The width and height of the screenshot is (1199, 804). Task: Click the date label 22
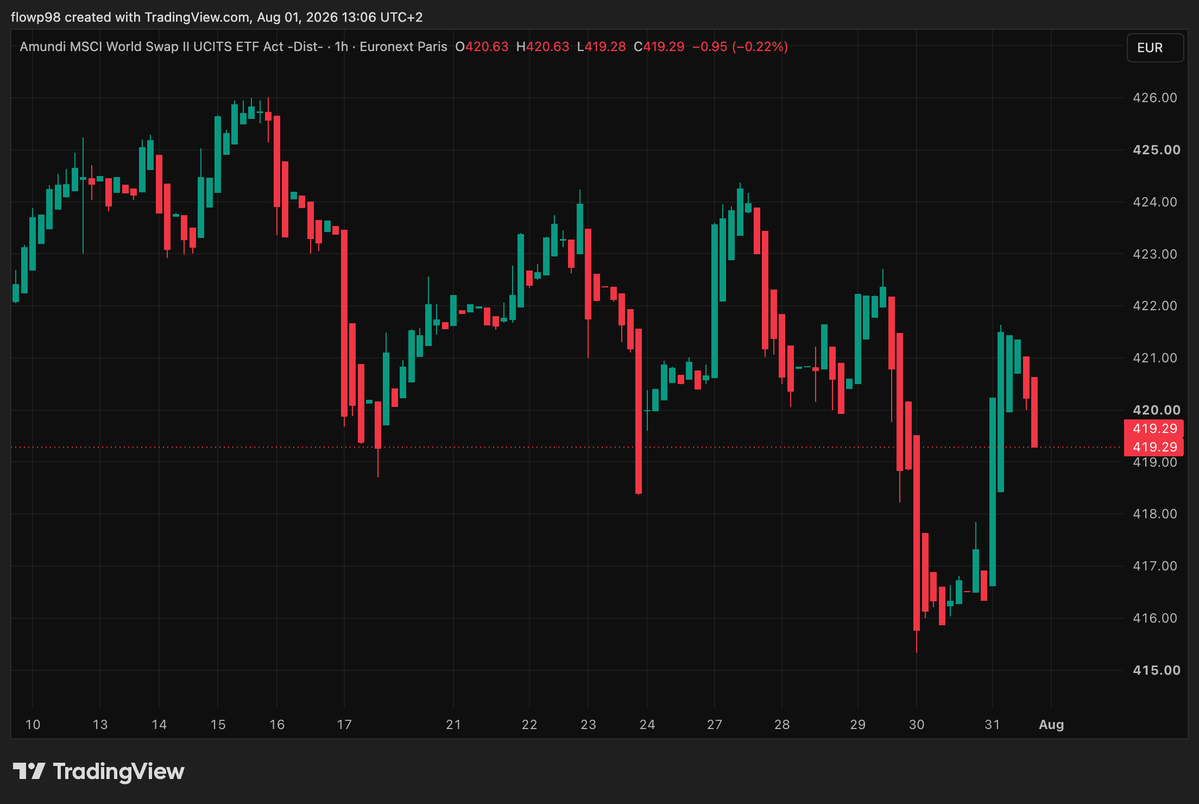click(529, 724)
